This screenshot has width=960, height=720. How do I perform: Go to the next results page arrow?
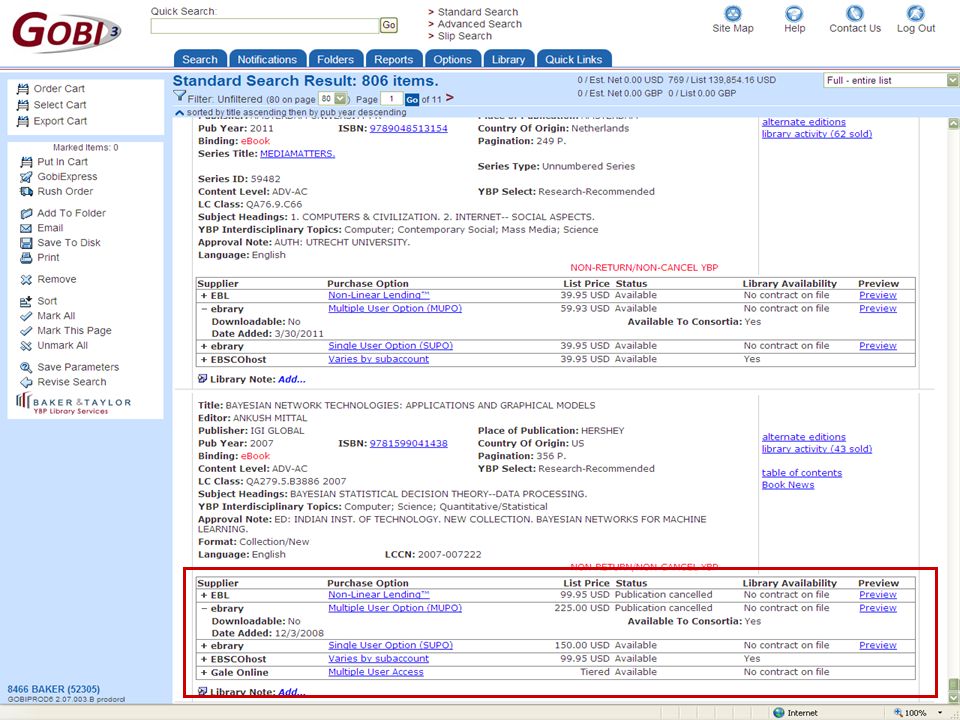tap(450, 98)
